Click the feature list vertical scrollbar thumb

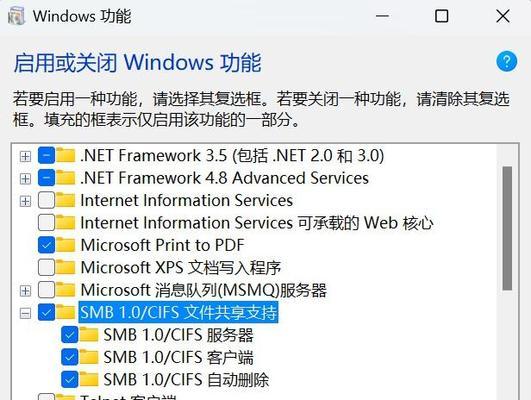point(507,228)
